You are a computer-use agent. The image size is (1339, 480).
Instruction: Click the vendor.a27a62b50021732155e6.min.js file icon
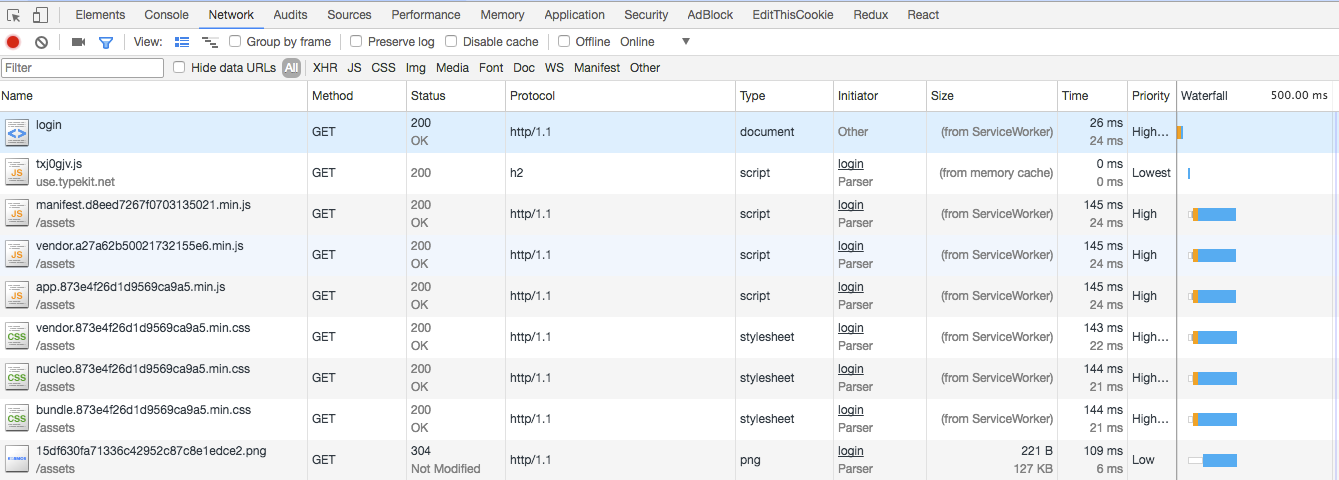coord(17,255)
